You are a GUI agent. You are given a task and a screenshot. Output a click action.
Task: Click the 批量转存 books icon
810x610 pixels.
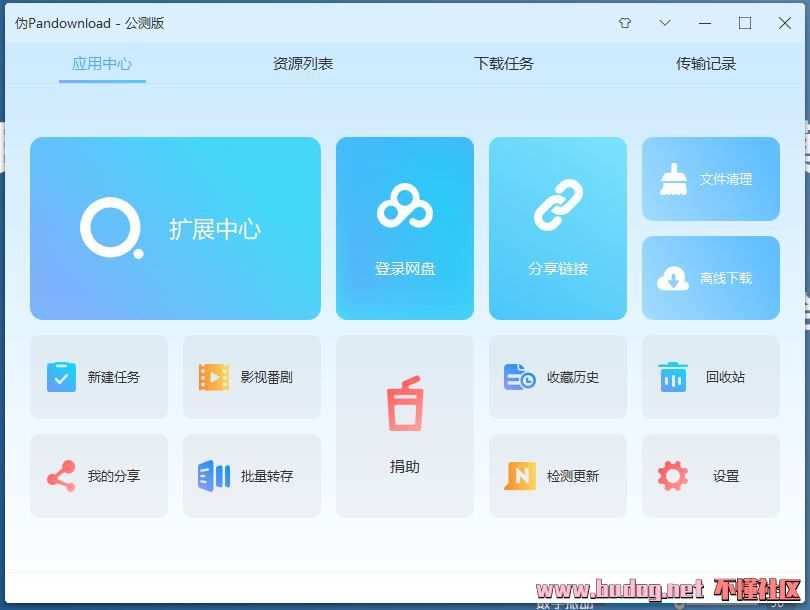point(214,476)
